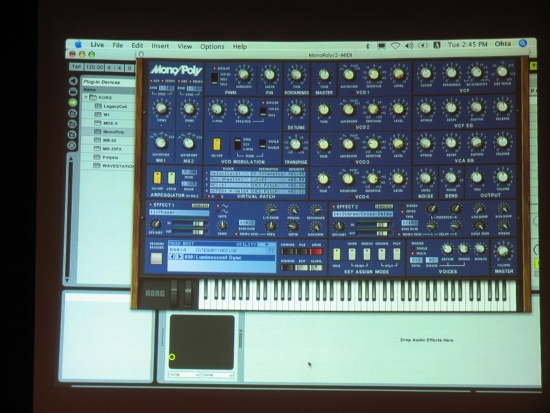Click the Effect 2 TEMPLATE button

pos(384,207)
